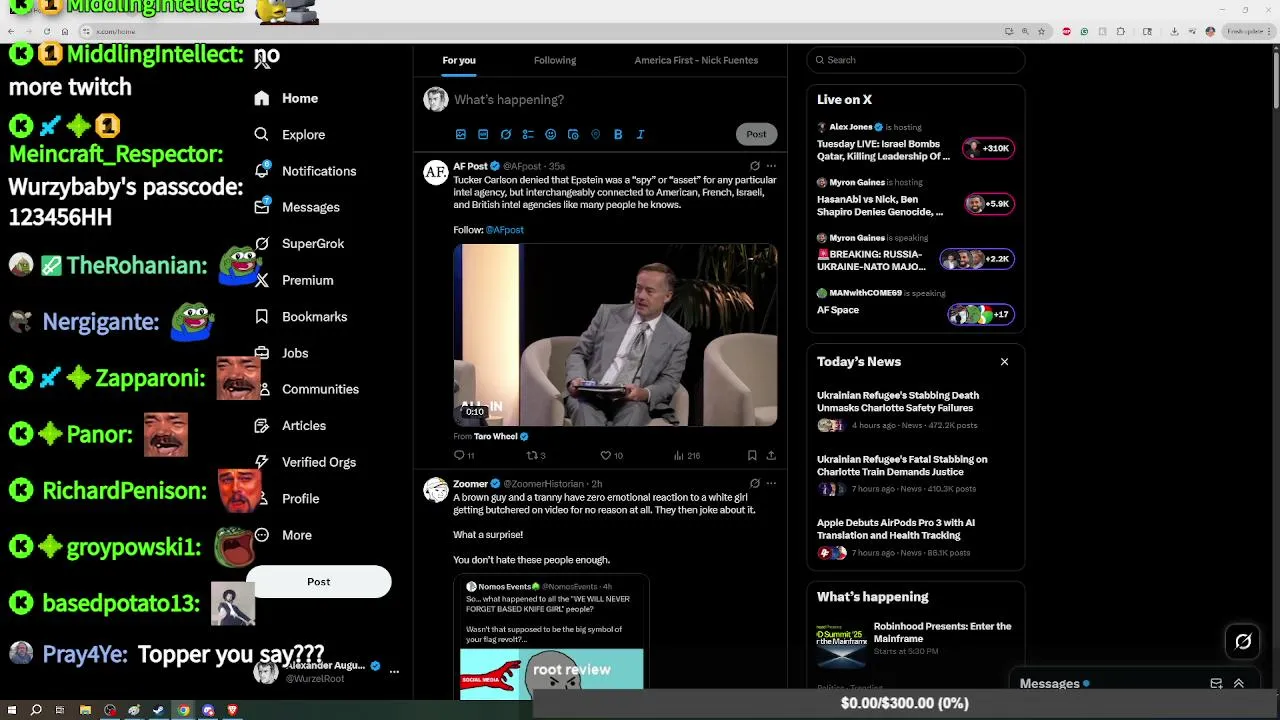Open more options on the AF Post tweet
The image size is (1280, 720).
[771, 166]
